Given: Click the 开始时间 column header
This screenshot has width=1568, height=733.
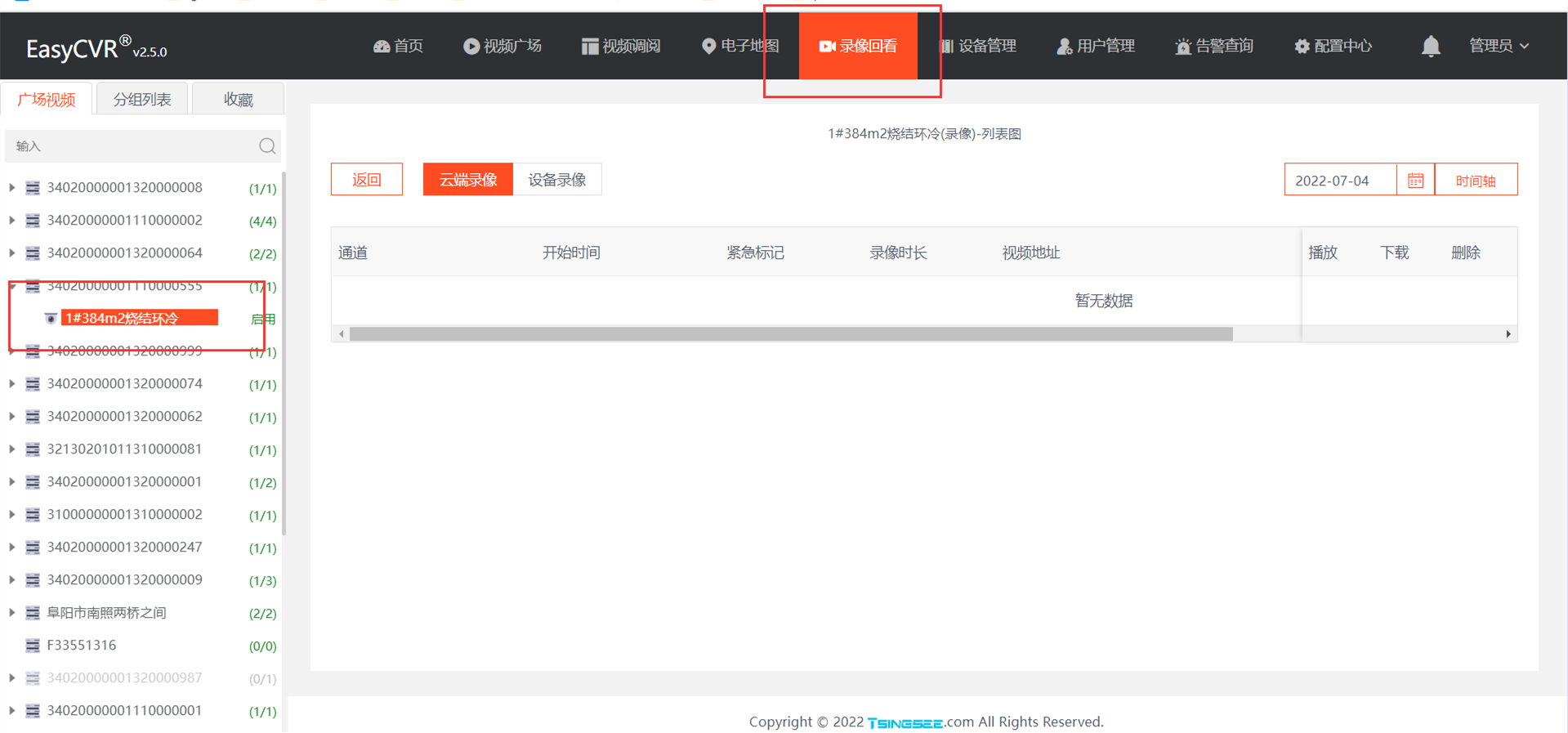Looking at the screenshot, I should [x=571, y=253].
